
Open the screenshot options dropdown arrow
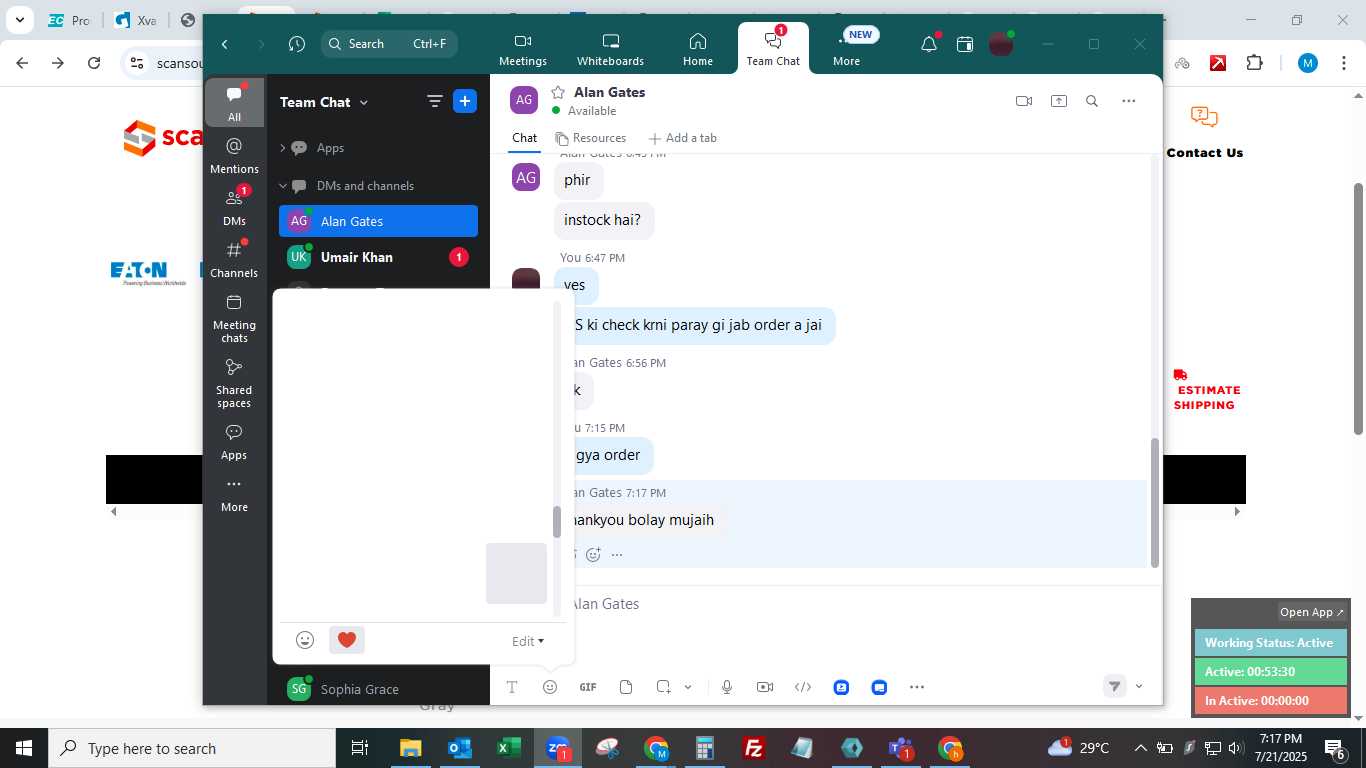(688, 687)
